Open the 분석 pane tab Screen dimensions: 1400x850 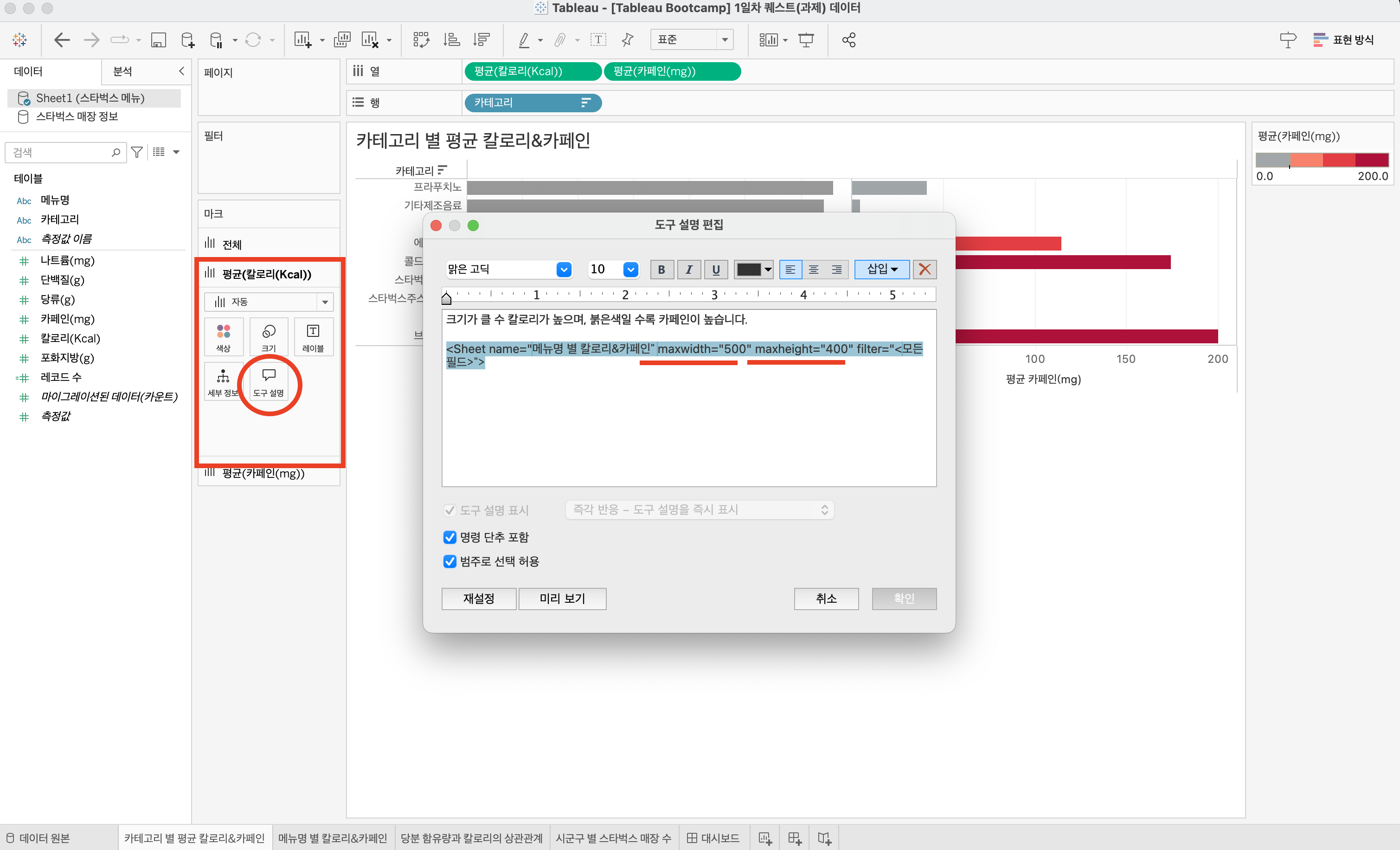coord(123,71)
